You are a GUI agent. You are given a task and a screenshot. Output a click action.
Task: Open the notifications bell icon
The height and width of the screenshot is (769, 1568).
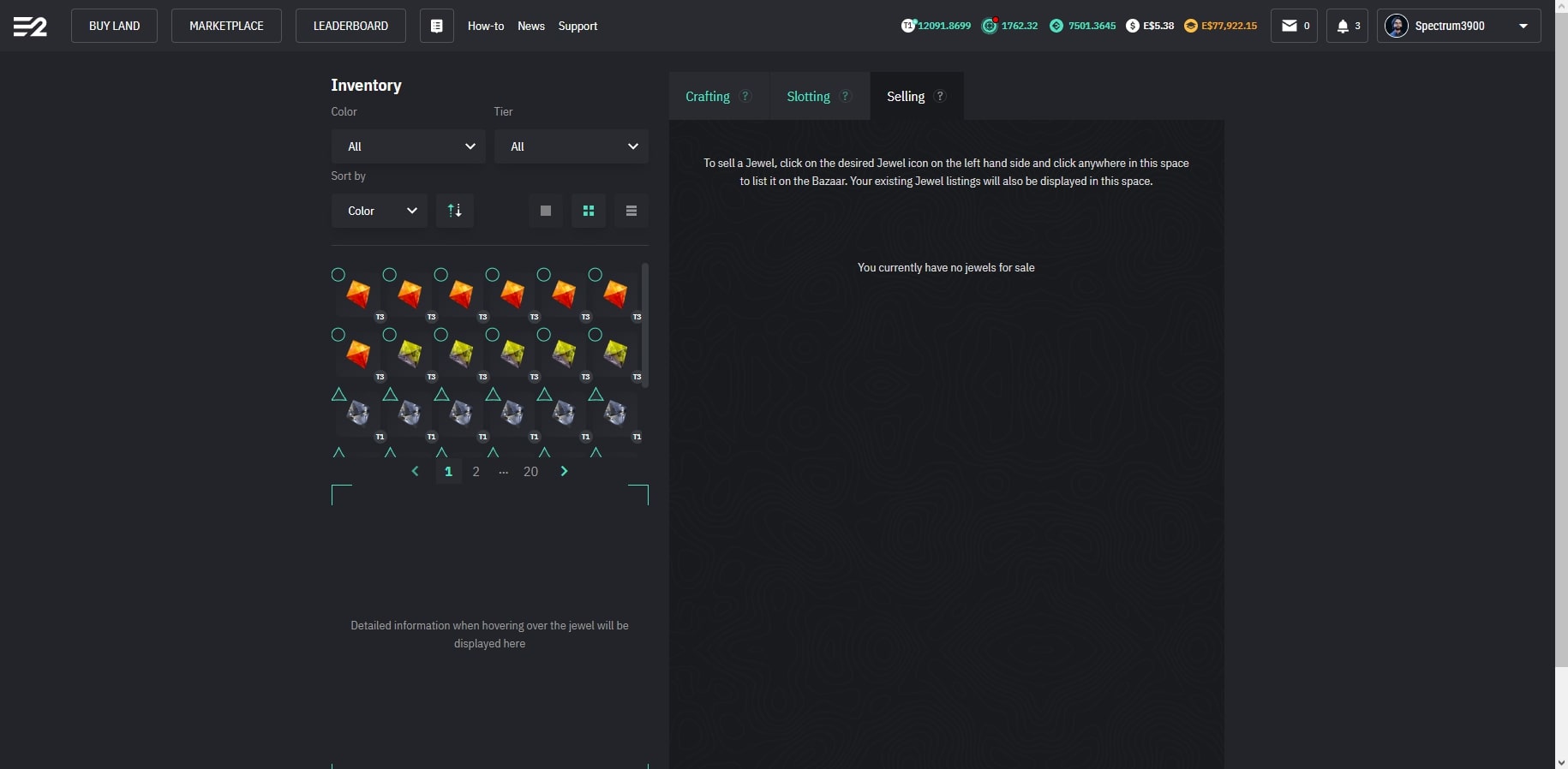point(1348,26)
